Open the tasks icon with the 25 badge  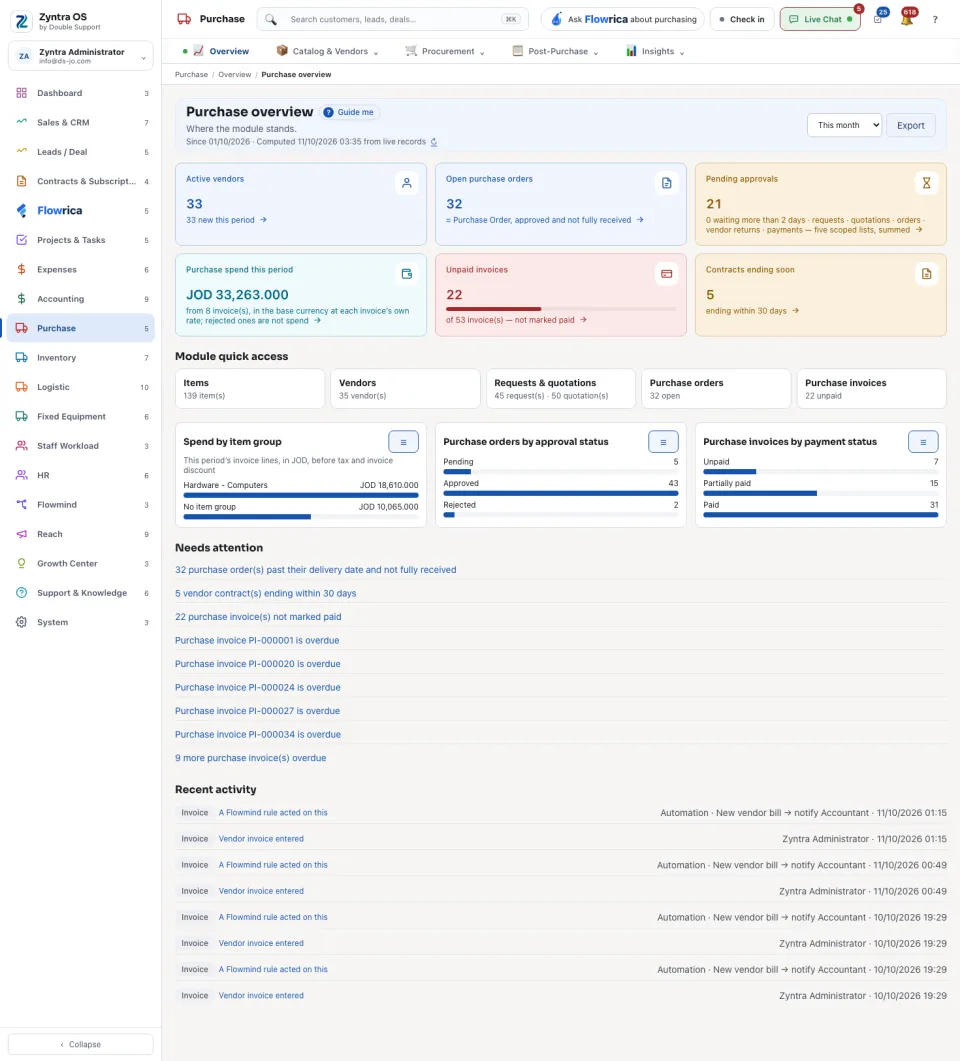point(878,19)
